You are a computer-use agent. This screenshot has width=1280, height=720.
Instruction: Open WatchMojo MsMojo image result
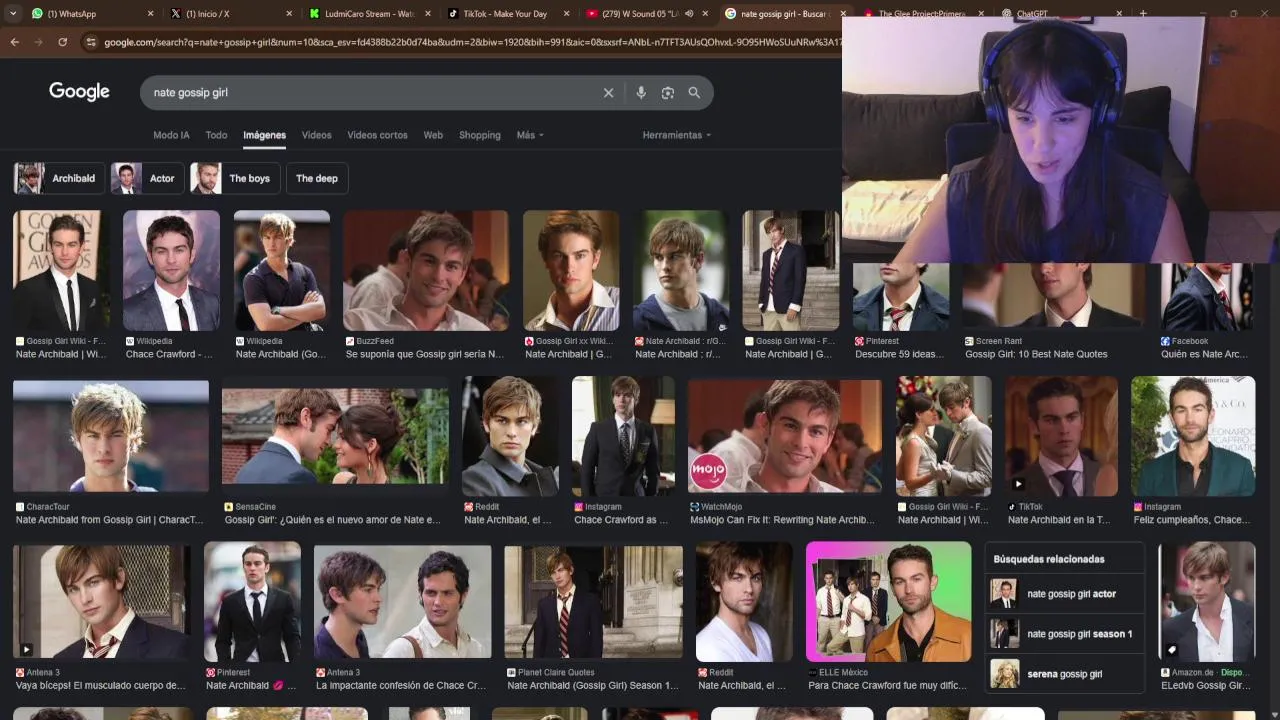[785, 436]
